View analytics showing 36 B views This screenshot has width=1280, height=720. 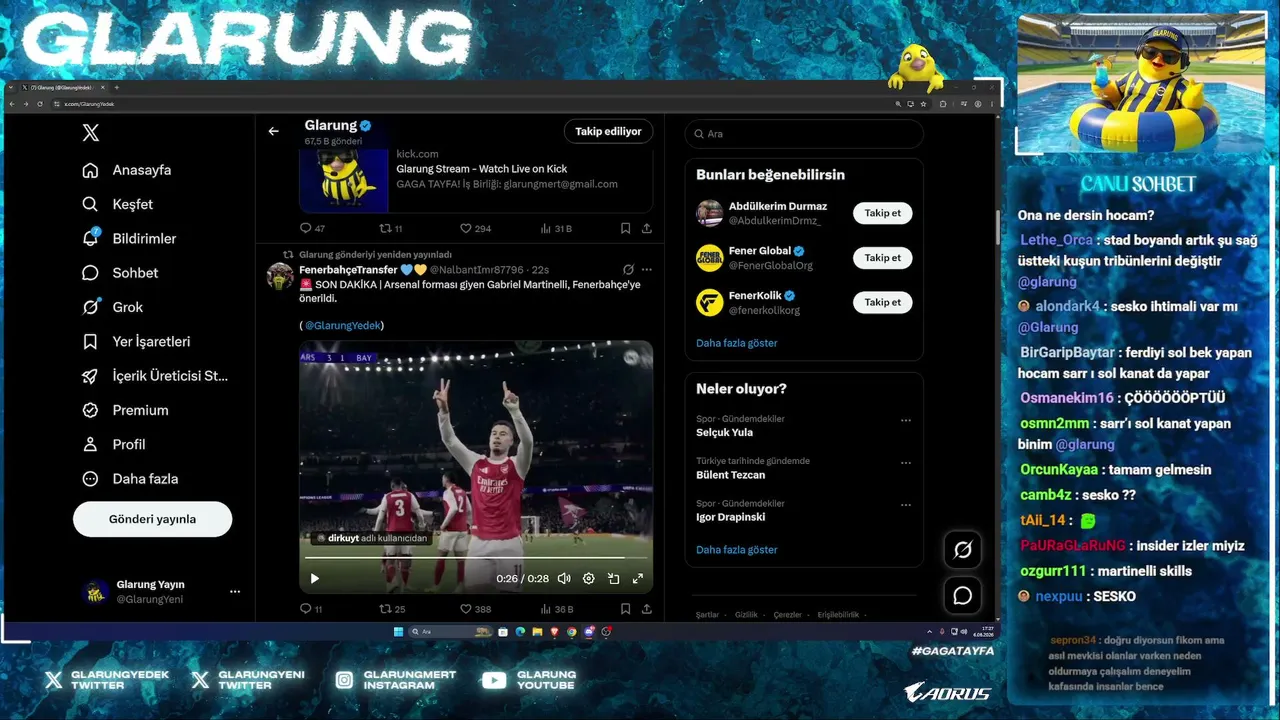point(556,608)
